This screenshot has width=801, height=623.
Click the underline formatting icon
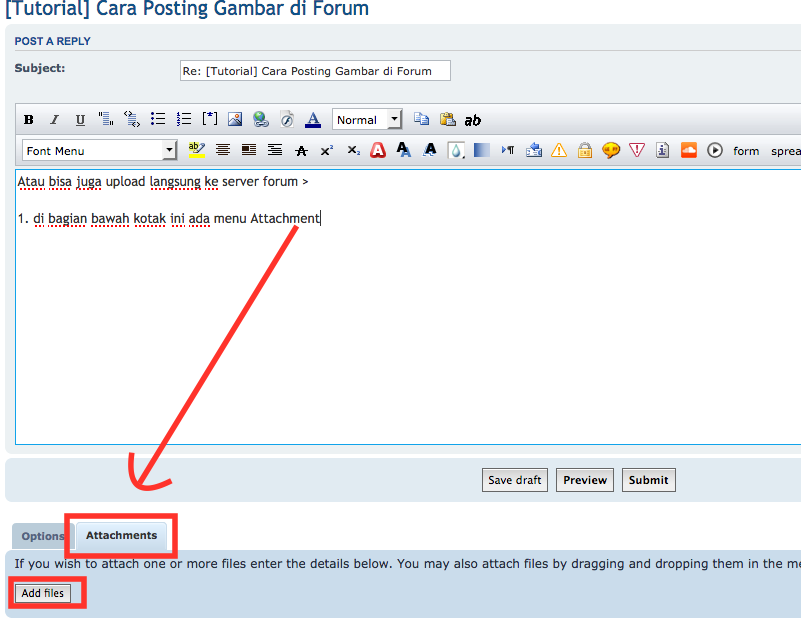[x=81, y=120]
